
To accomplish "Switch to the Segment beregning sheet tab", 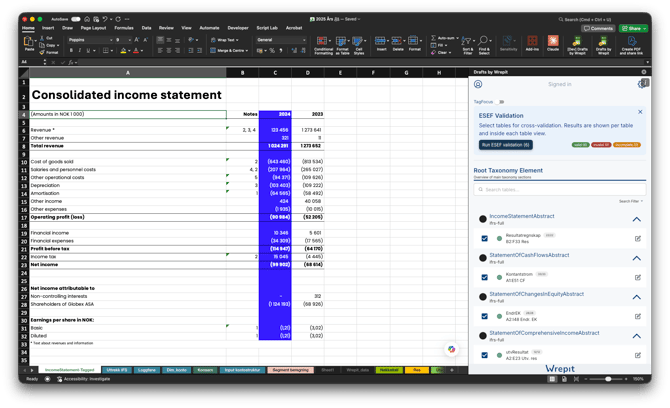I will click(x=291, y=370).
